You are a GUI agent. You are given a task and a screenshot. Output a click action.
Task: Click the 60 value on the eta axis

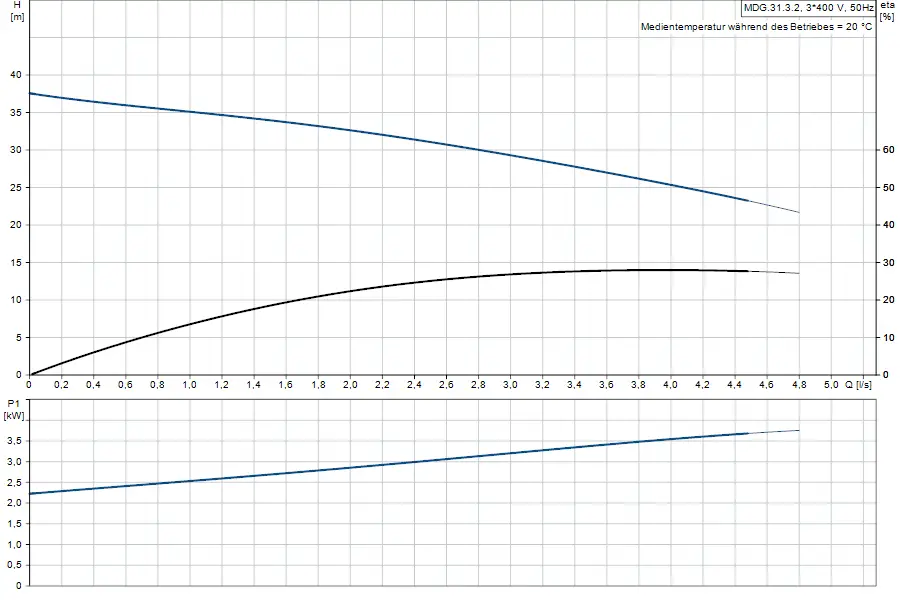point(889,150)
